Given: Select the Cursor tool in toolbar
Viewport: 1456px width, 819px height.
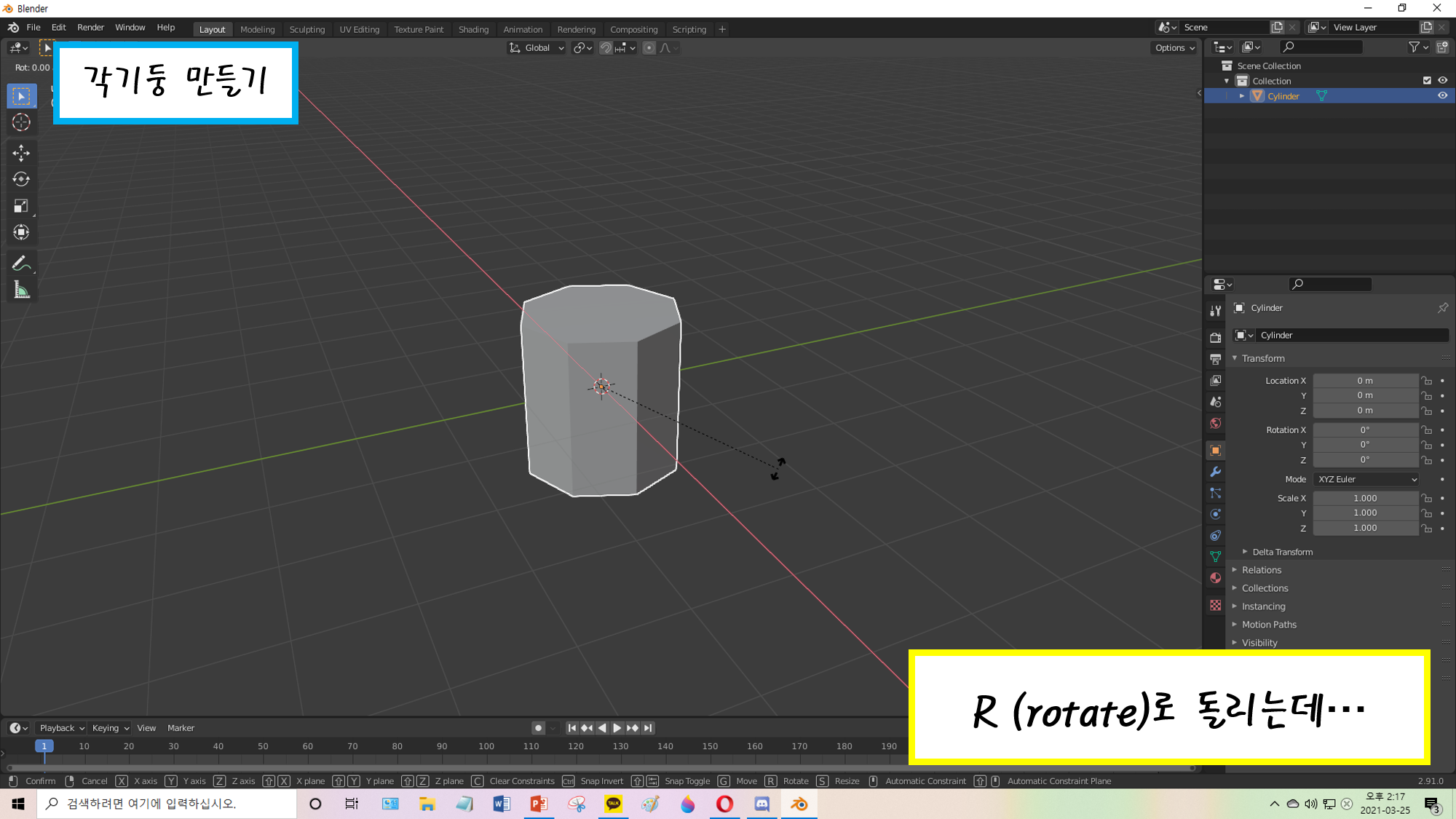Looking at the screenshot, I should [21, 122].
